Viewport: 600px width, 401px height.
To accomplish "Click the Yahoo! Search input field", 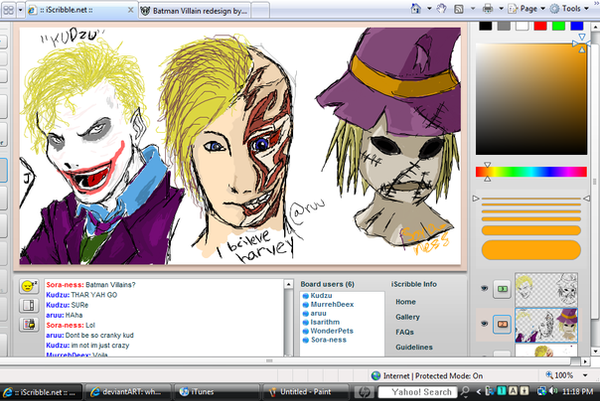I will [x=417, y=392].
